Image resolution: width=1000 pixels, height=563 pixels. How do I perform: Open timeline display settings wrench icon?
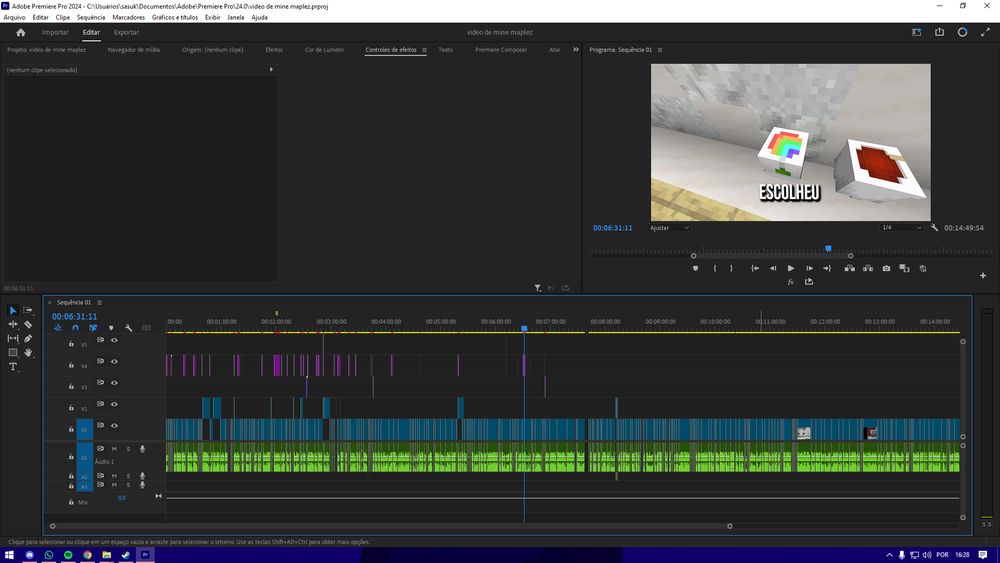point(128,327)
